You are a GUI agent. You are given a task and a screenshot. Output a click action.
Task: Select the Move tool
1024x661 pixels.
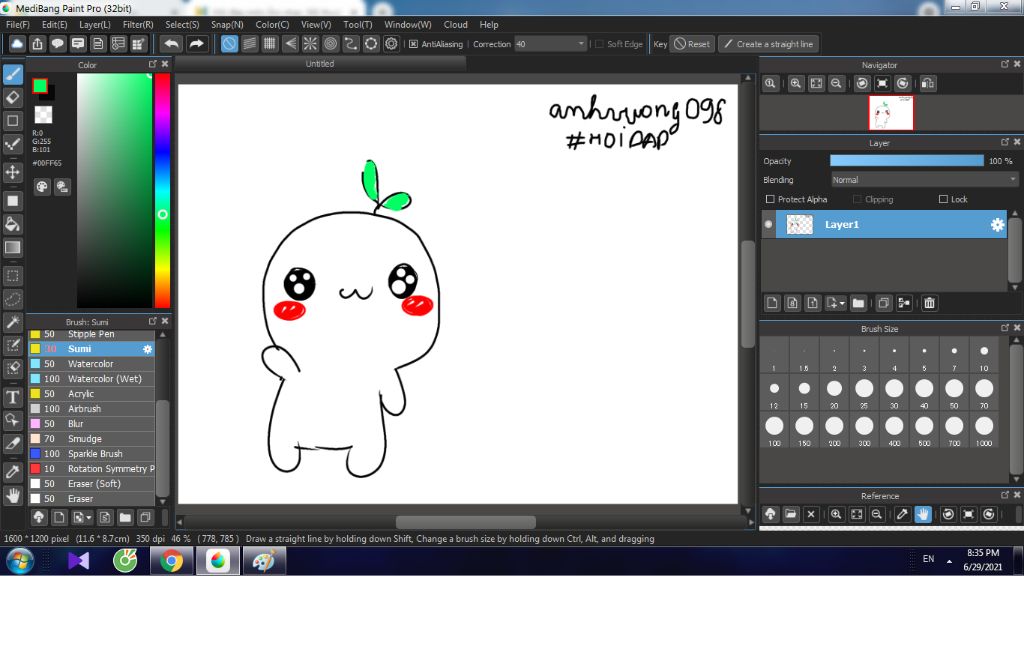pyautogui.click(x=12, y=172)
